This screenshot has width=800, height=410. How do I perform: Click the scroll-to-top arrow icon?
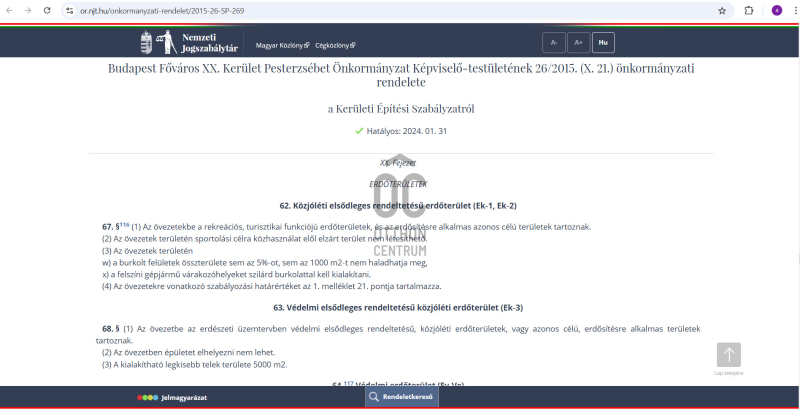728,355
